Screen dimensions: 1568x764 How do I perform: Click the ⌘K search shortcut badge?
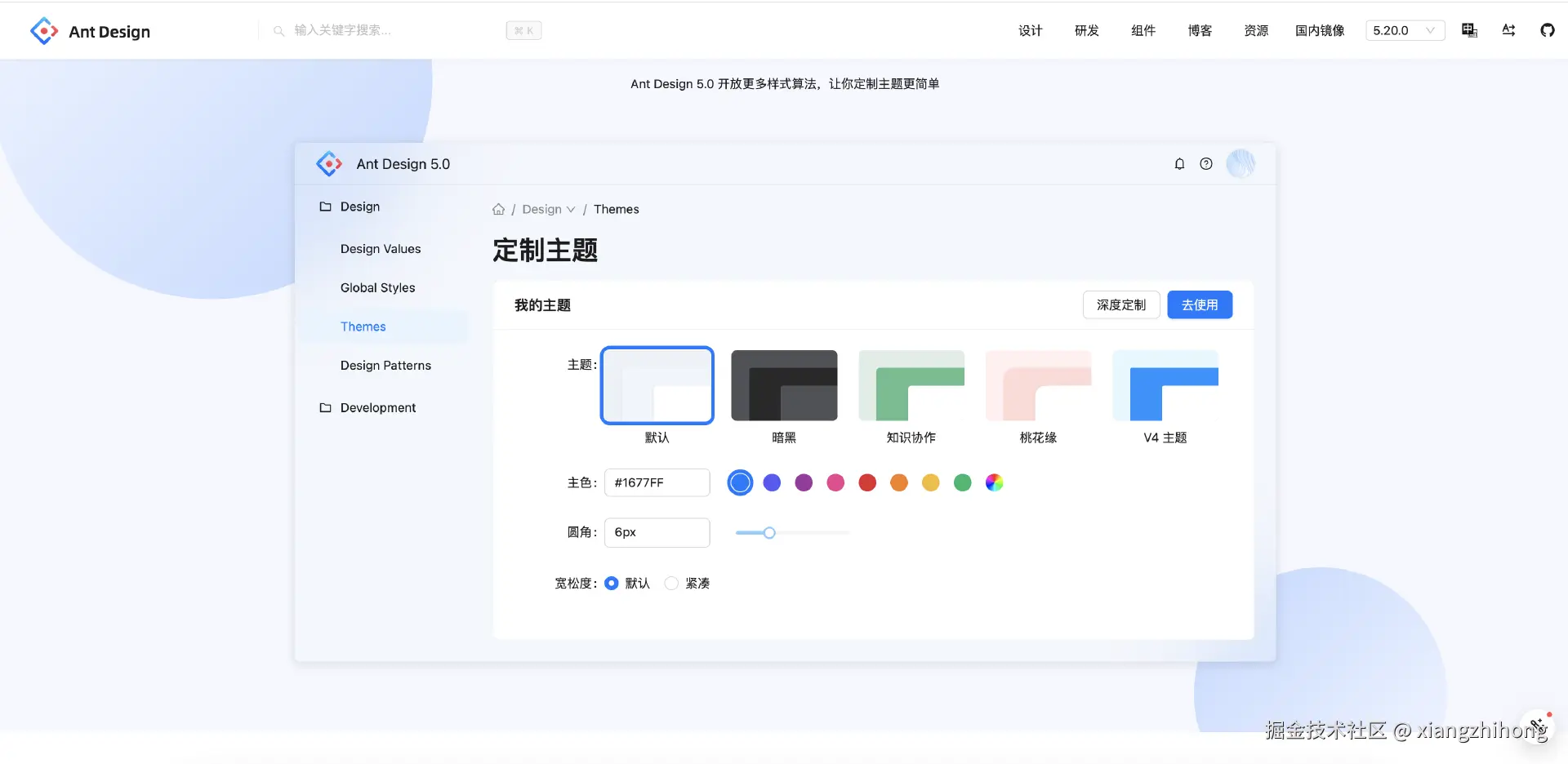pyautogui.click(x=523, y=31)
